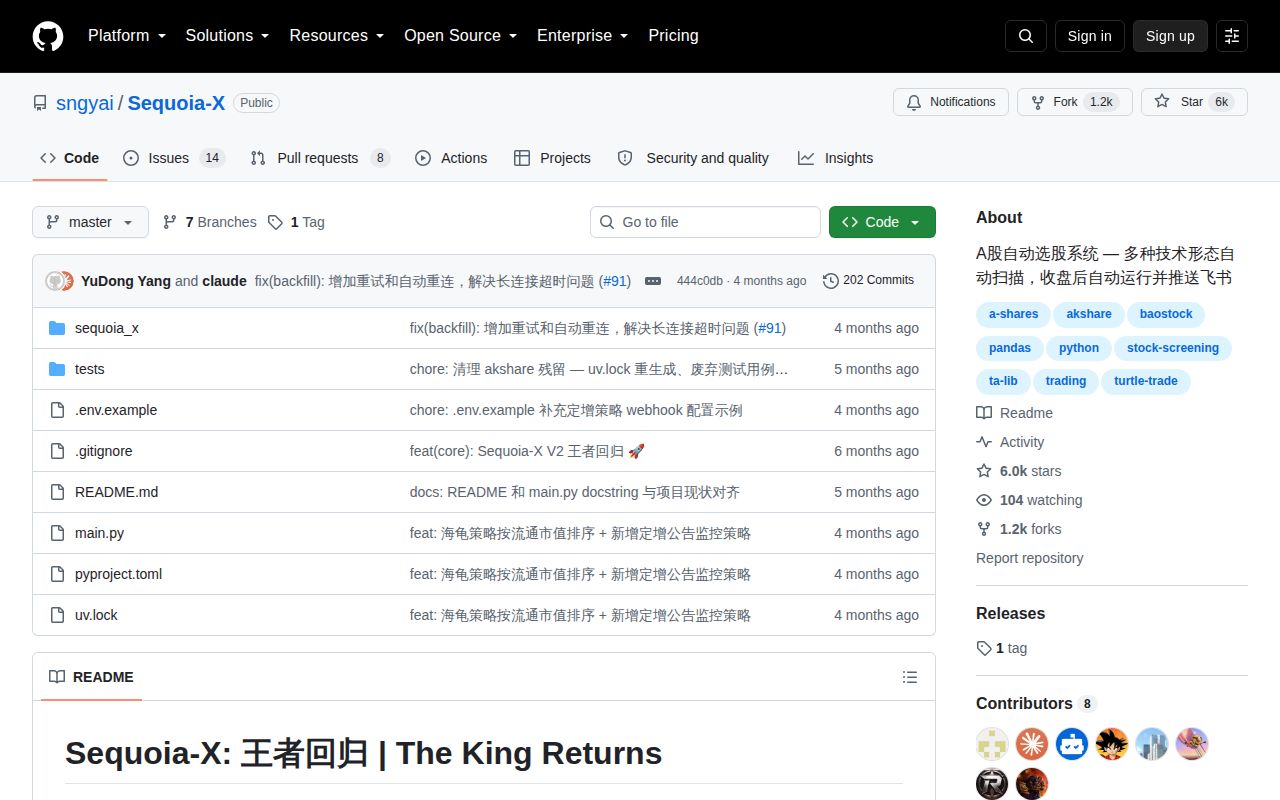This screenshot has width=1280, height=800.
Task: Star the Sequoia-X repository
Action: point(1194,102)
